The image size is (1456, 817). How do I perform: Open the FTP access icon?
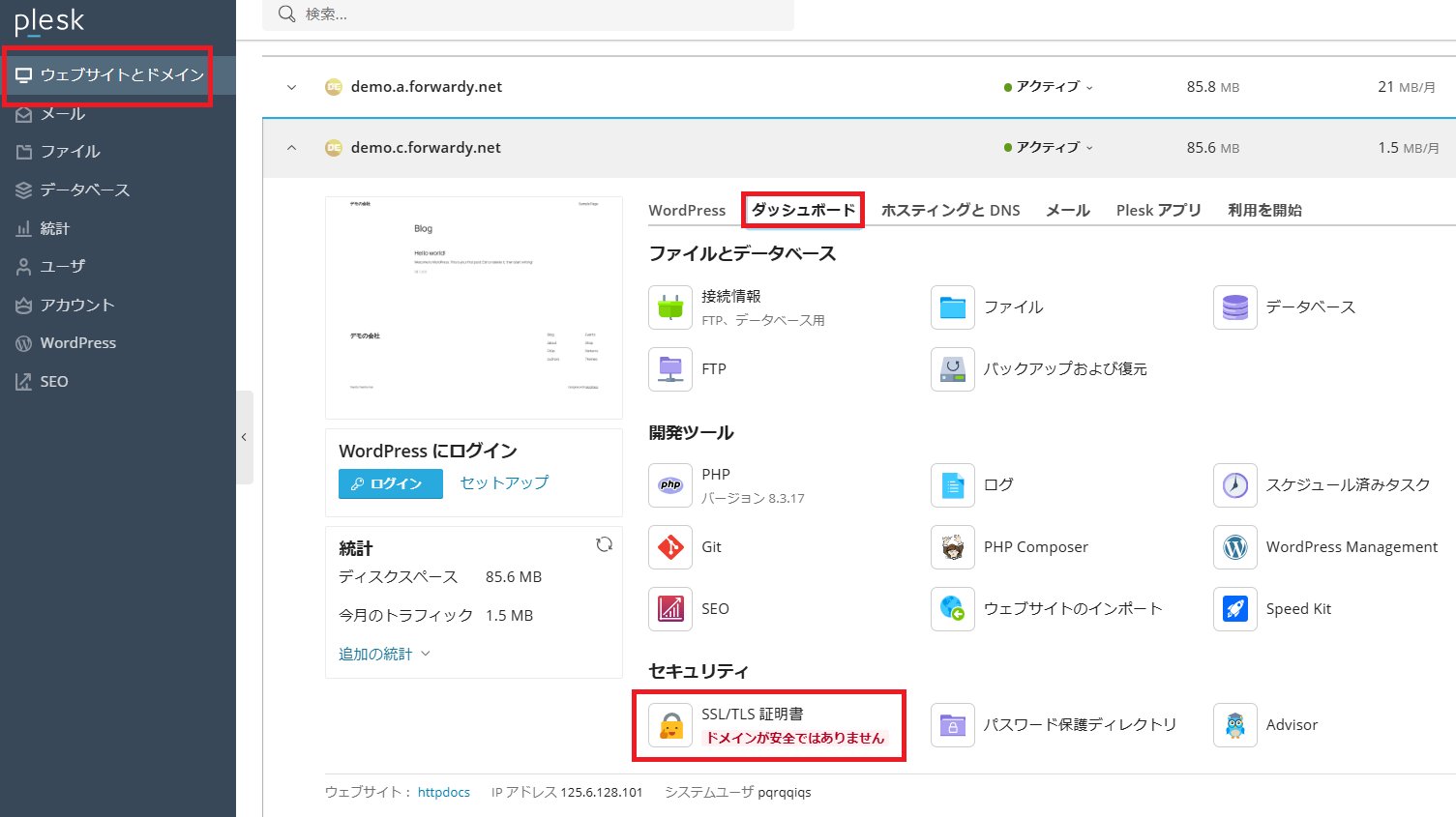pos(670,369)
